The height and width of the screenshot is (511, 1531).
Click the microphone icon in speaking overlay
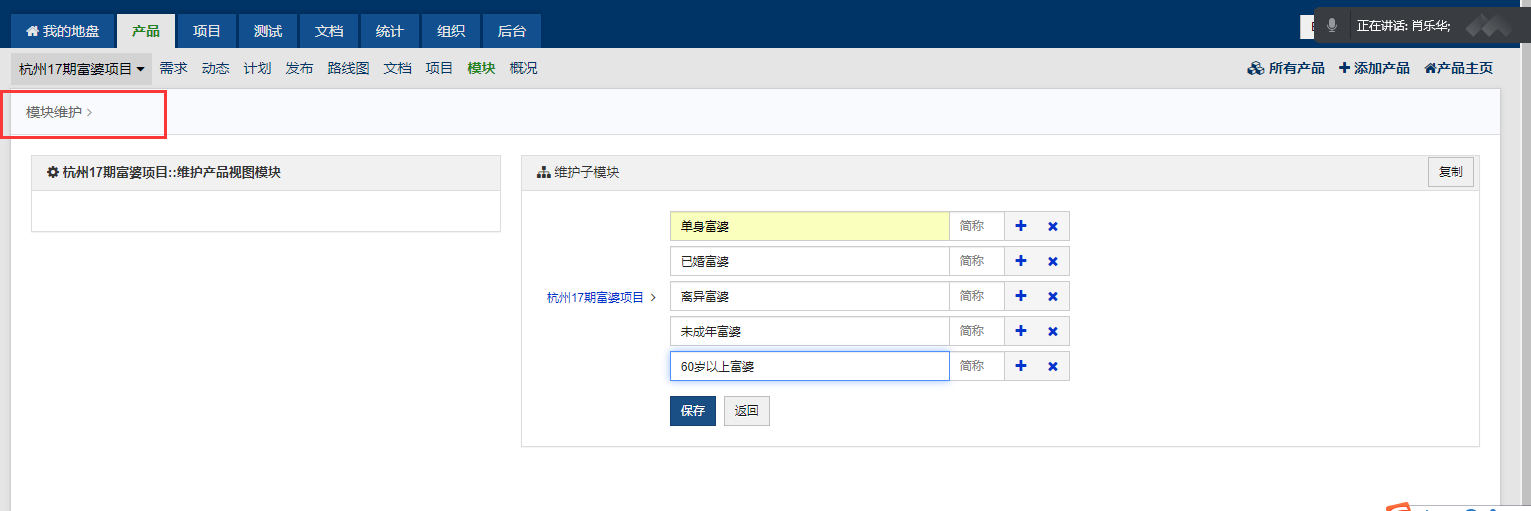tap(1332, 25)
